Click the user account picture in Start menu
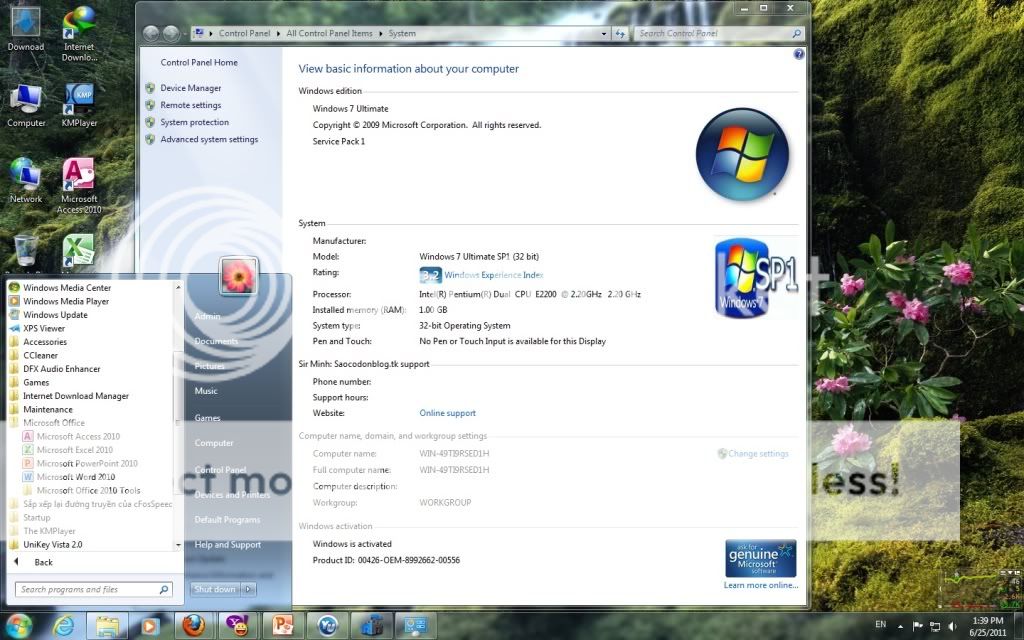 click(x=239, y=276)
